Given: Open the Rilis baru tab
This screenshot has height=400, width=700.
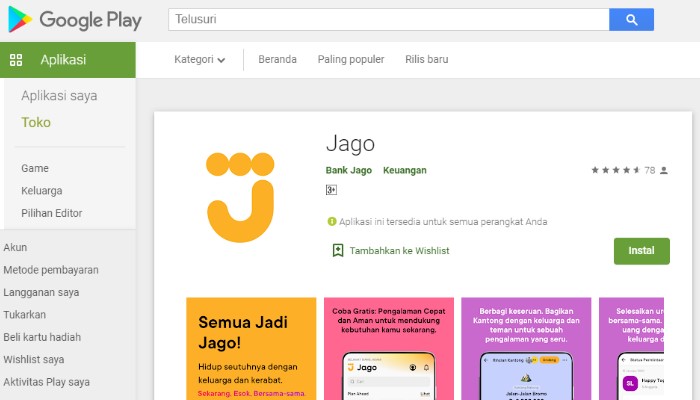Looking at the screenshot, I should pos(427,59).
